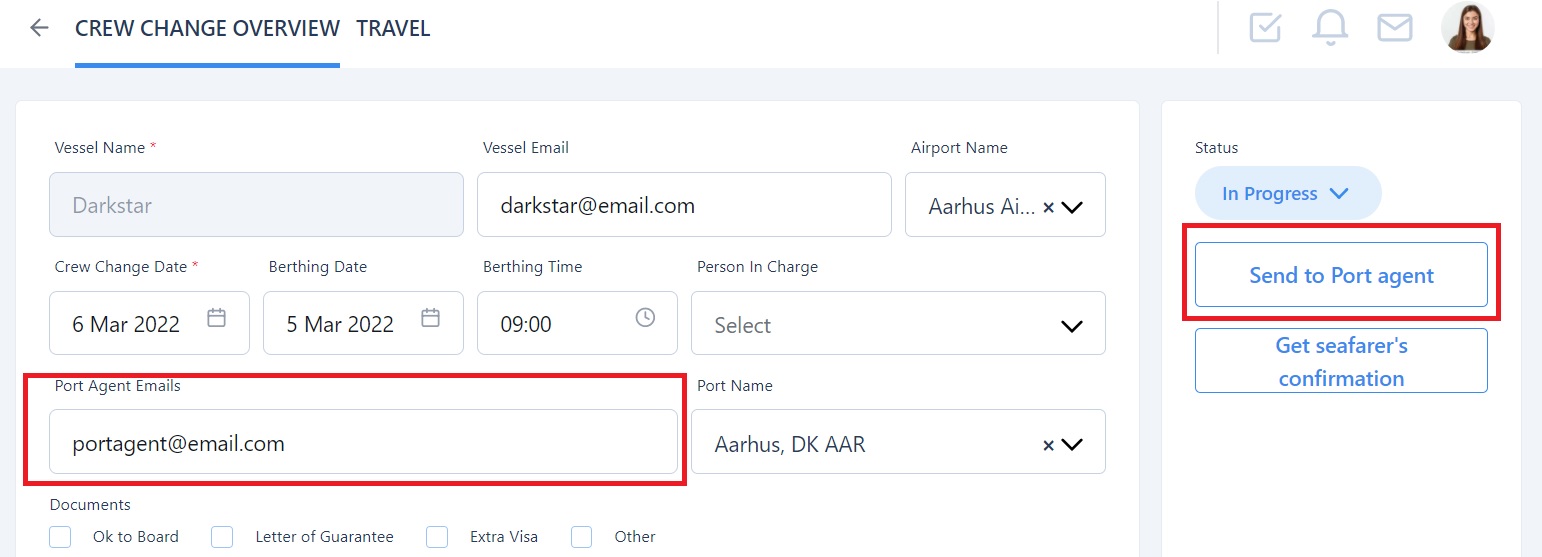Expand the Port Name dropdown arrow
Image resolution: width=1542 pixels, height=557 pixels.
1072,445
